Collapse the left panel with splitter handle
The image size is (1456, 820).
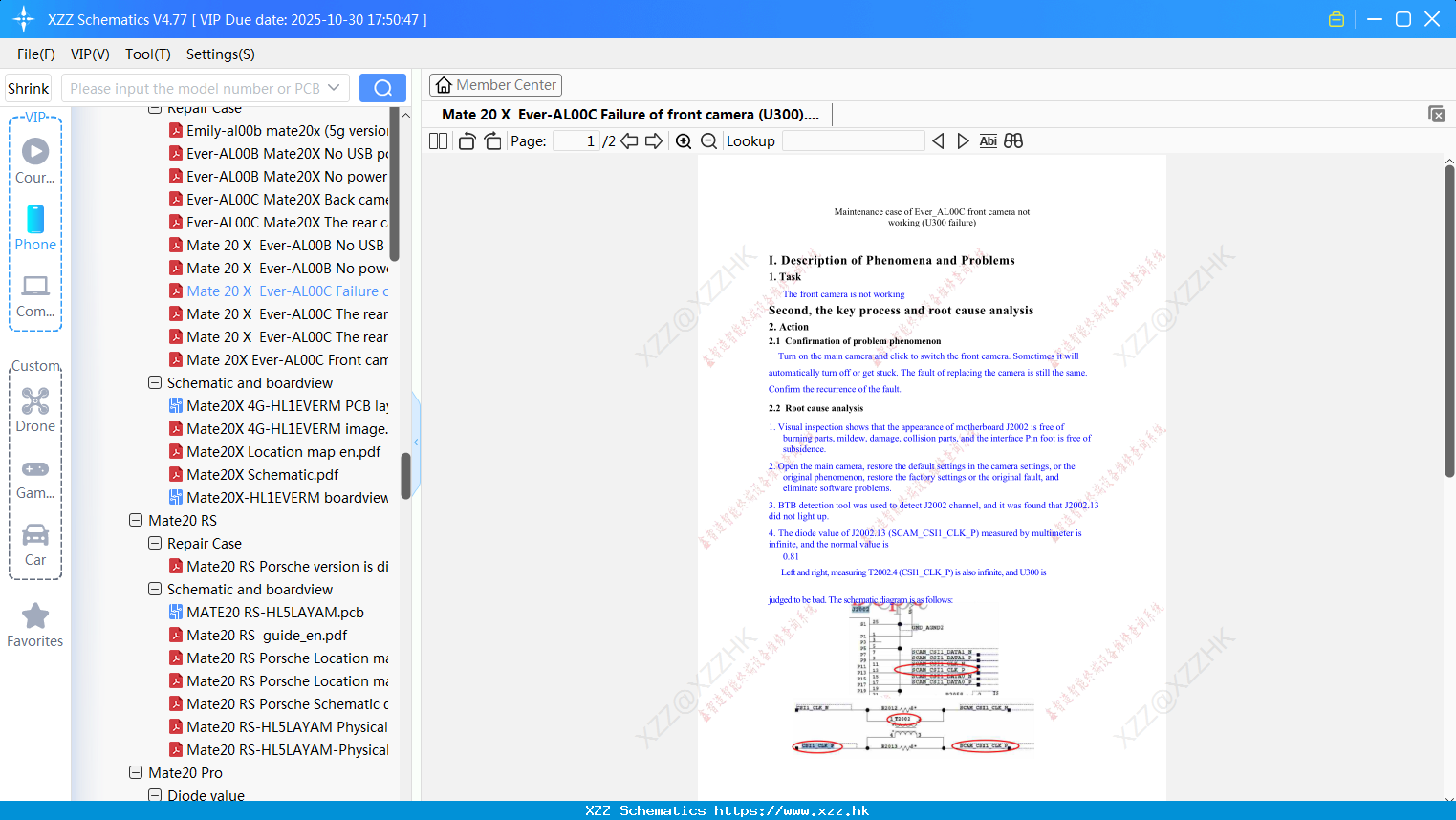click(x=416, y=442)
